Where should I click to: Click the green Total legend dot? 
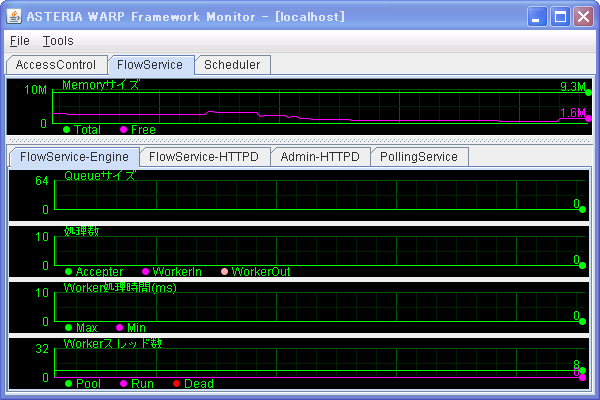(67, 130)
